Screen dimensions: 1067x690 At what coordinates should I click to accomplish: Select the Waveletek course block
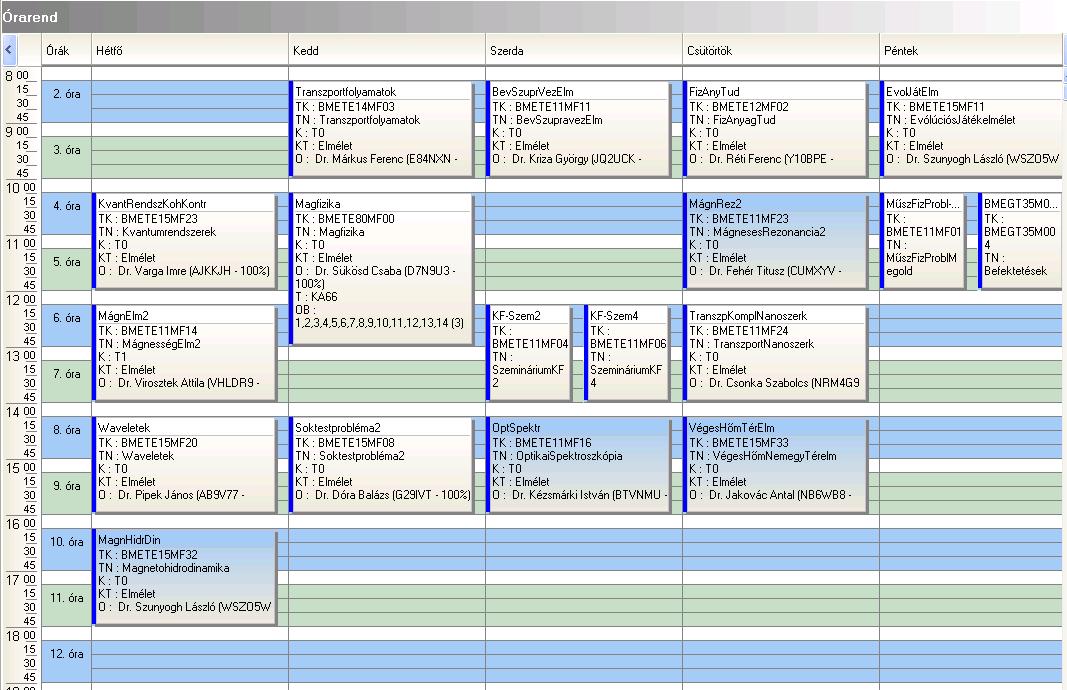[185, 465]
